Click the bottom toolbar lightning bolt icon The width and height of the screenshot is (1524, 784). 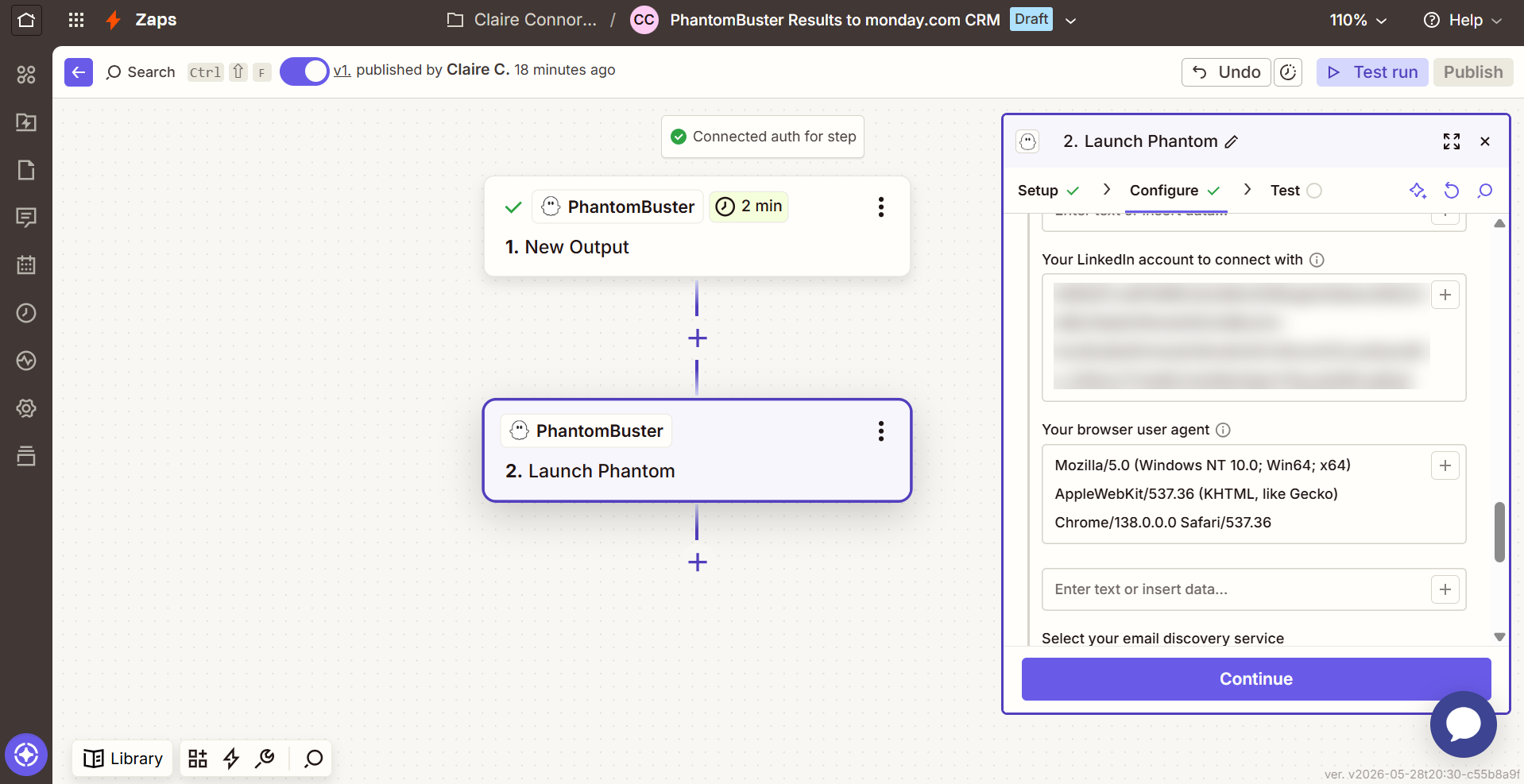click(231, 759)
